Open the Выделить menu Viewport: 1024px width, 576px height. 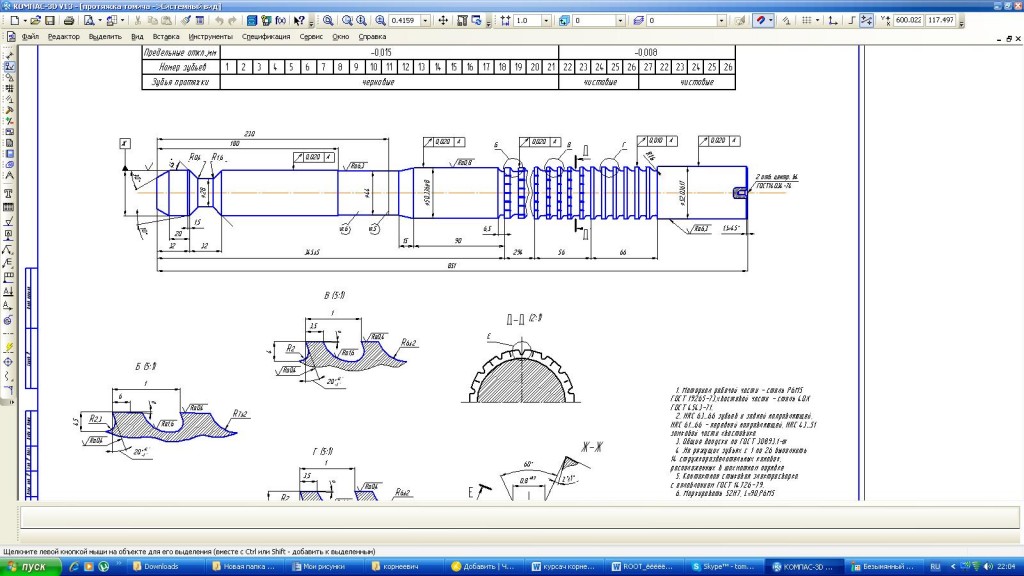pos(105,37)
